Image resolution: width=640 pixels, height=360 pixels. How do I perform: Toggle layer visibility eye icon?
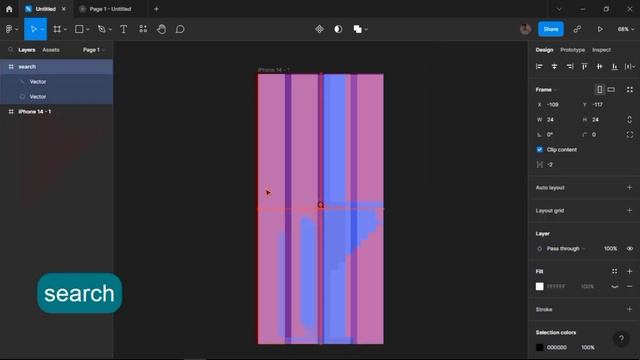[630, 249]
